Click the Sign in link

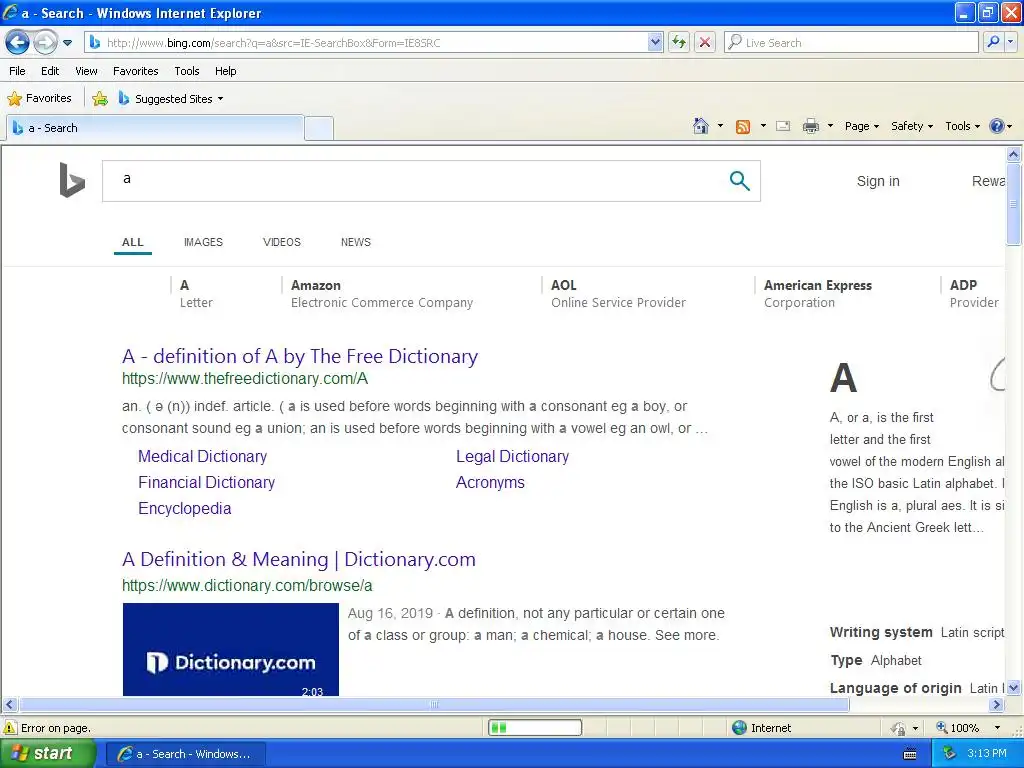(x=878, y=181)
